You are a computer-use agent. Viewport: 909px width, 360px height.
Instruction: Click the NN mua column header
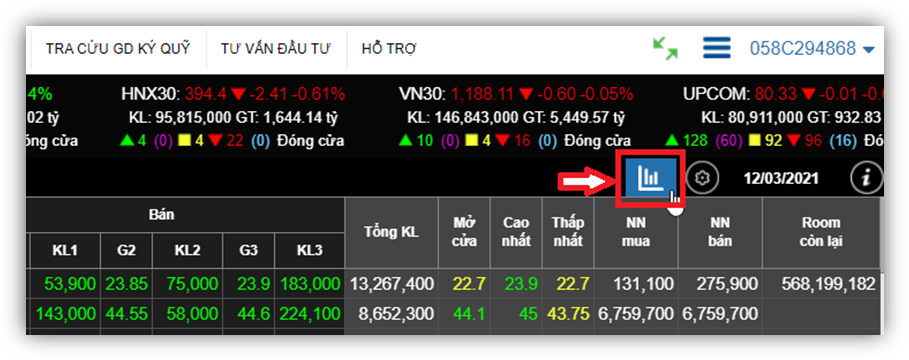[636, 232]
